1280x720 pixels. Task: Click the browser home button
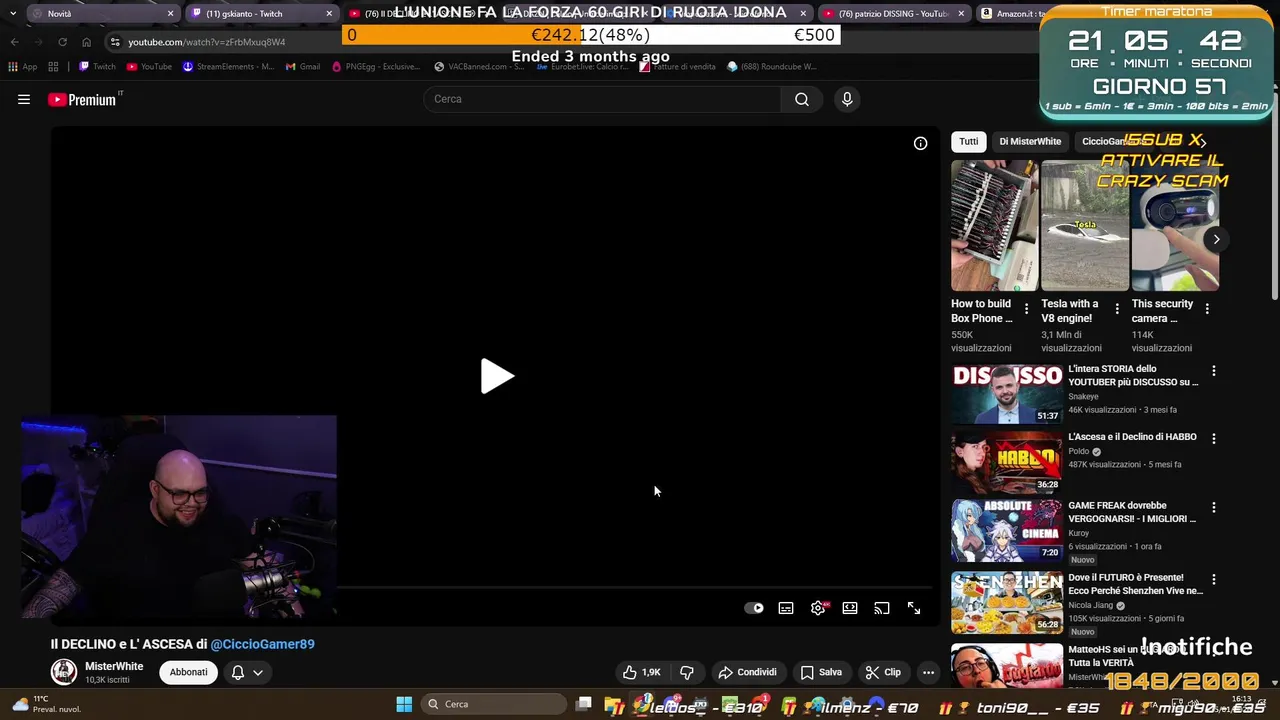[x=86, y=42]
